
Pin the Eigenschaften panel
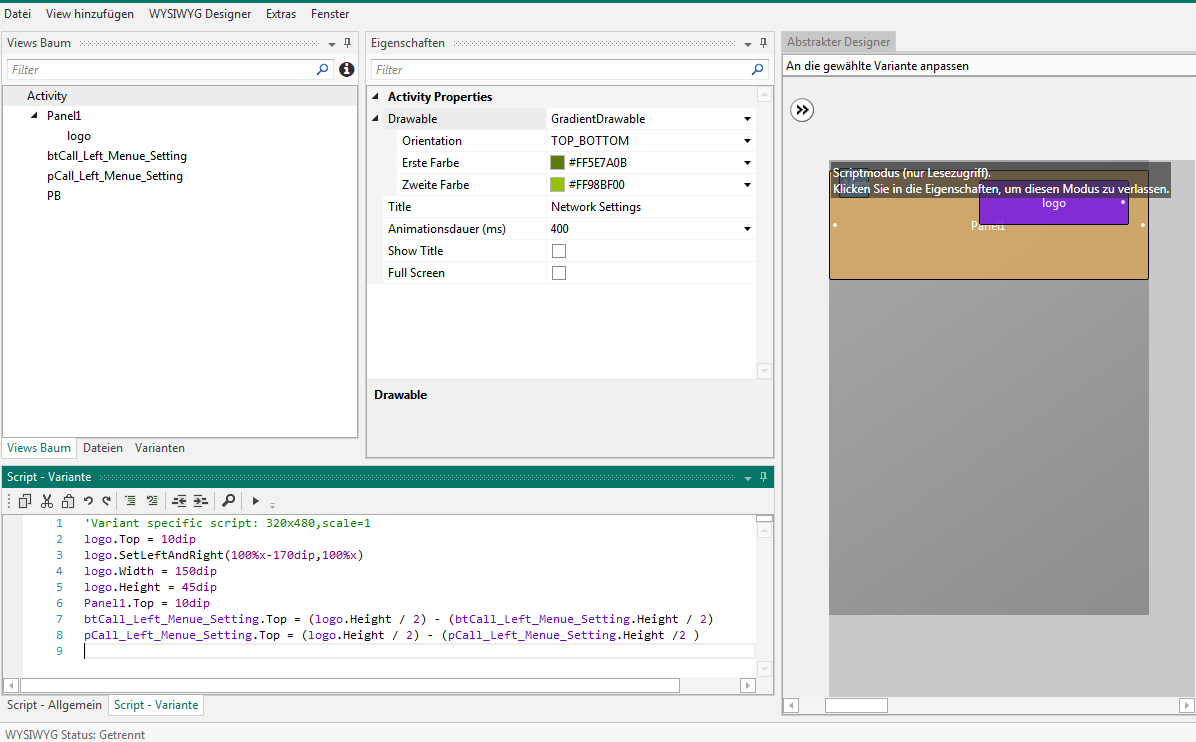pos(763,43)
